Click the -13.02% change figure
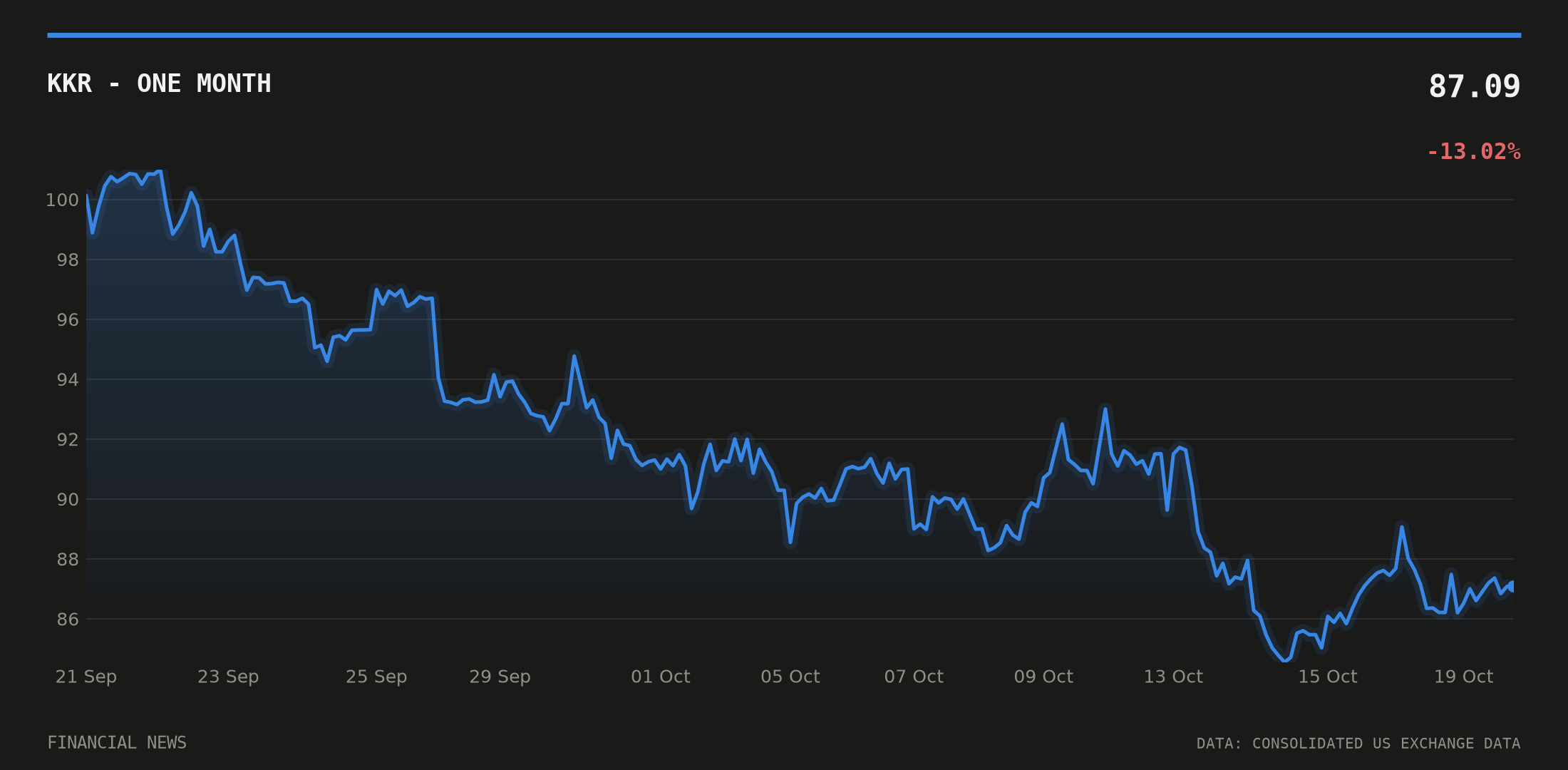 tap(1473, 151)
